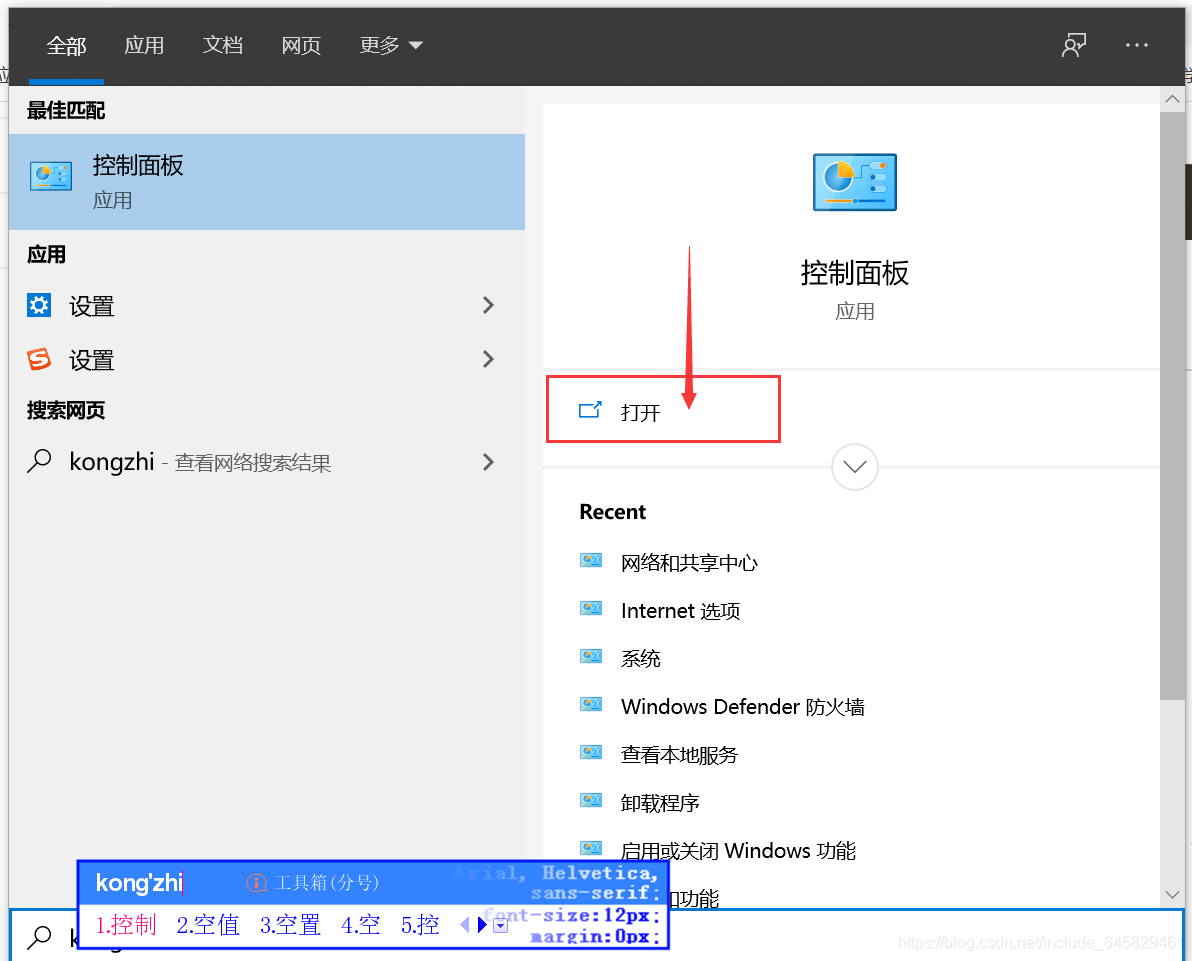Expand the Windows 设置 result arrow

[488, 306]
